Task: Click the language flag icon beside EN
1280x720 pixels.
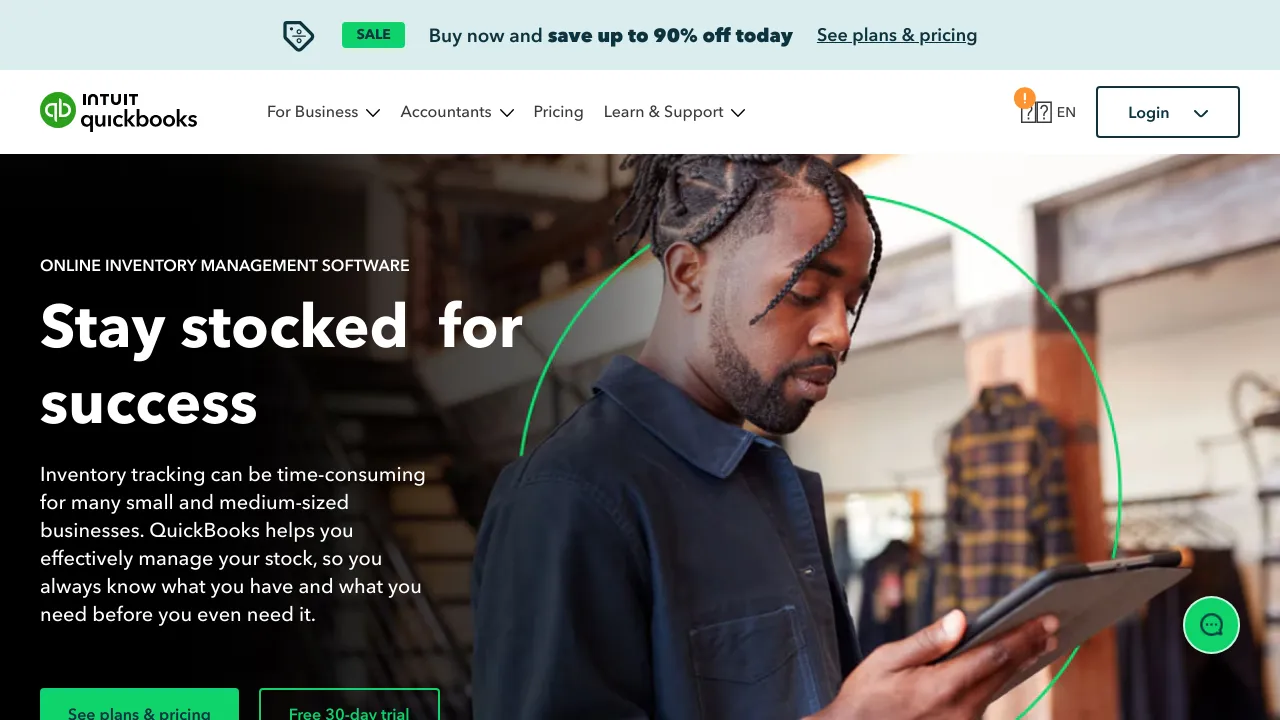Action: [1036, 112]
